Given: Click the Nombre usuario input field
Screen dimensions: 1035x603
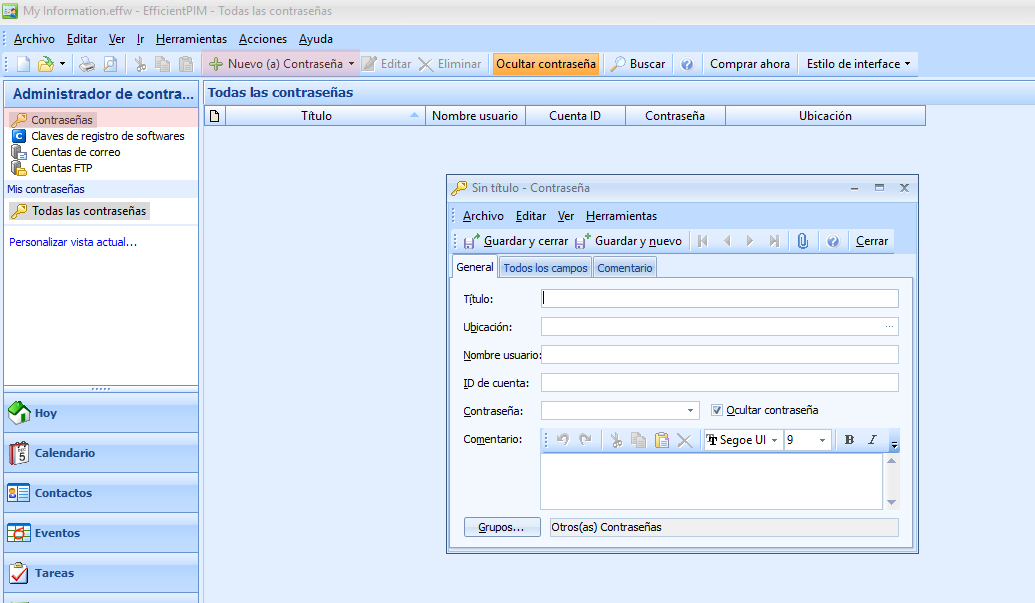Looking at the screenshot, I should pos(719,355).
